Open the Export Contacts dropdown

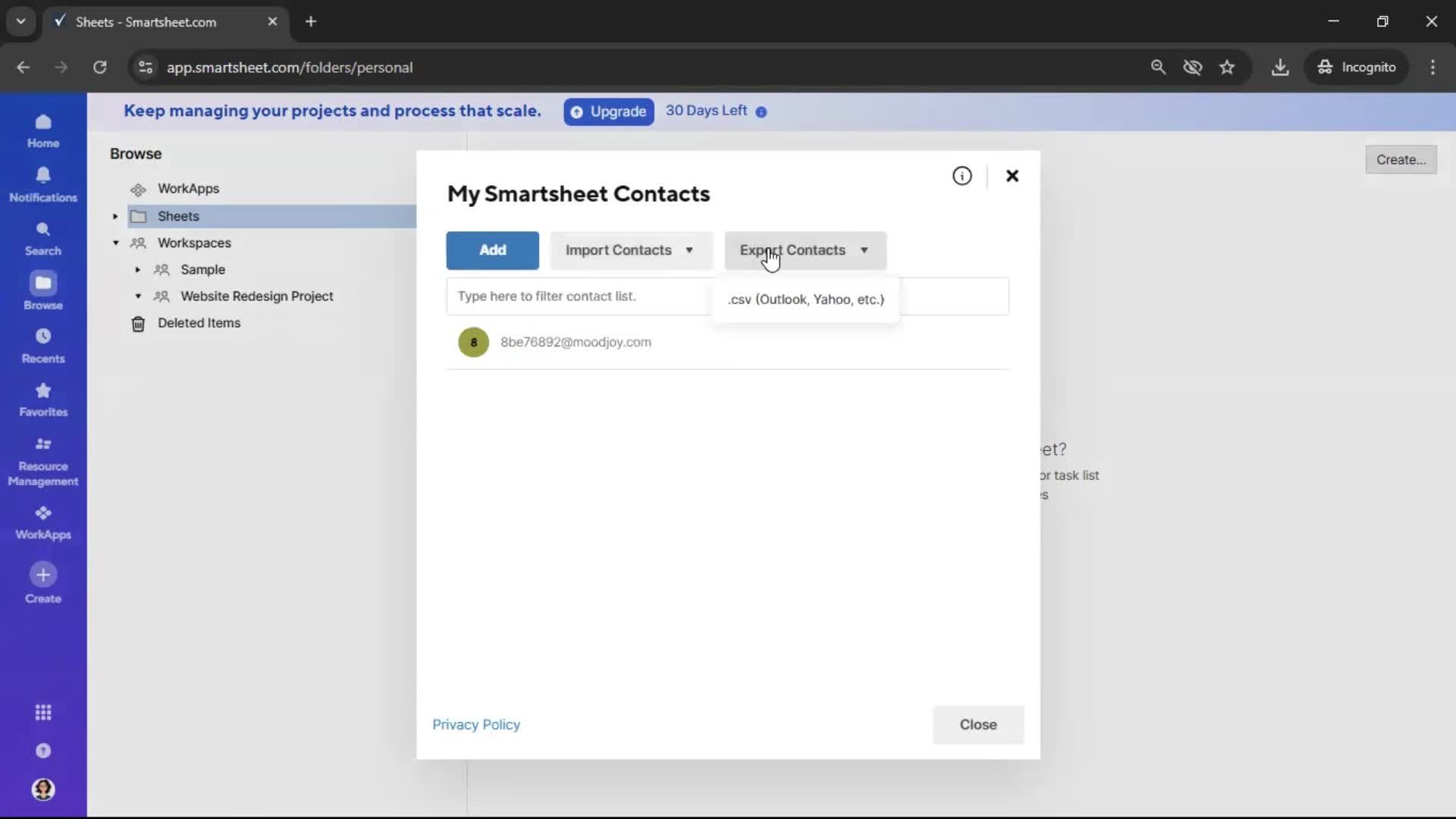[805, 250]
